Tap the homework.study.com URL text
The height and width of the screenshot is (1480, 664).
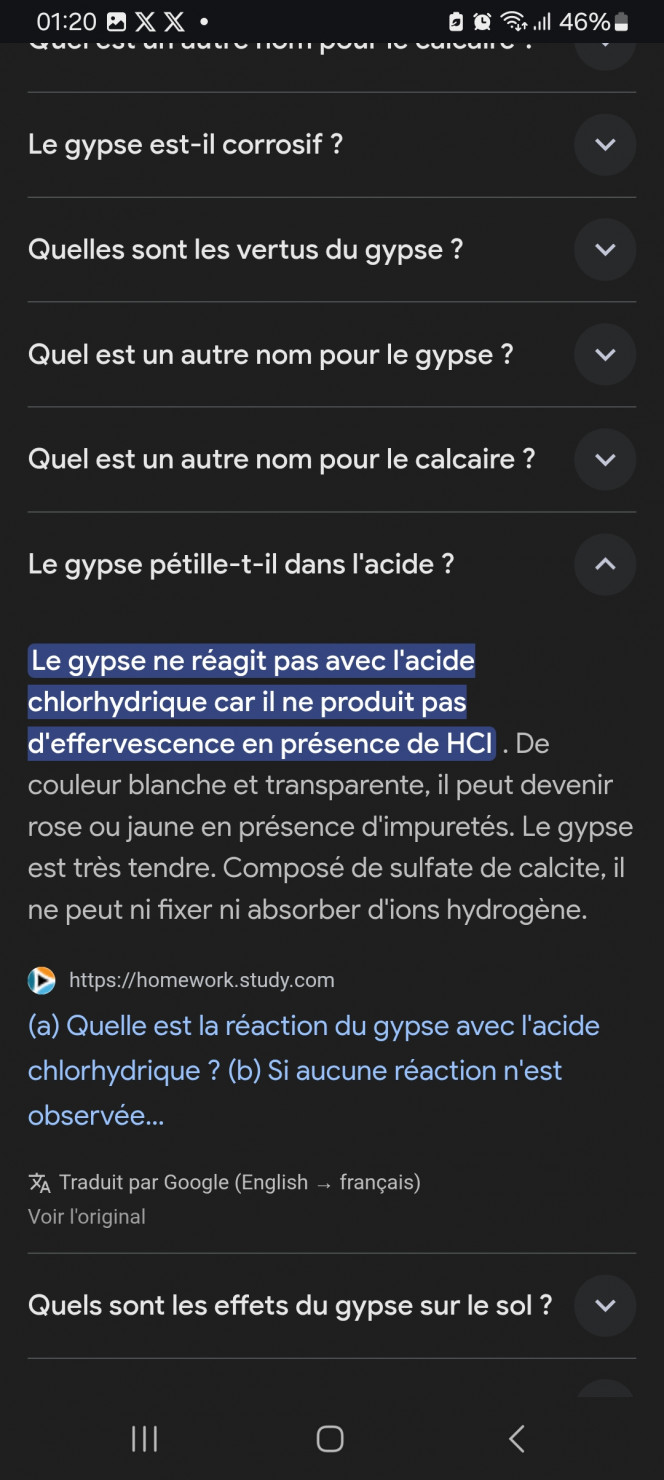(201, 980)
